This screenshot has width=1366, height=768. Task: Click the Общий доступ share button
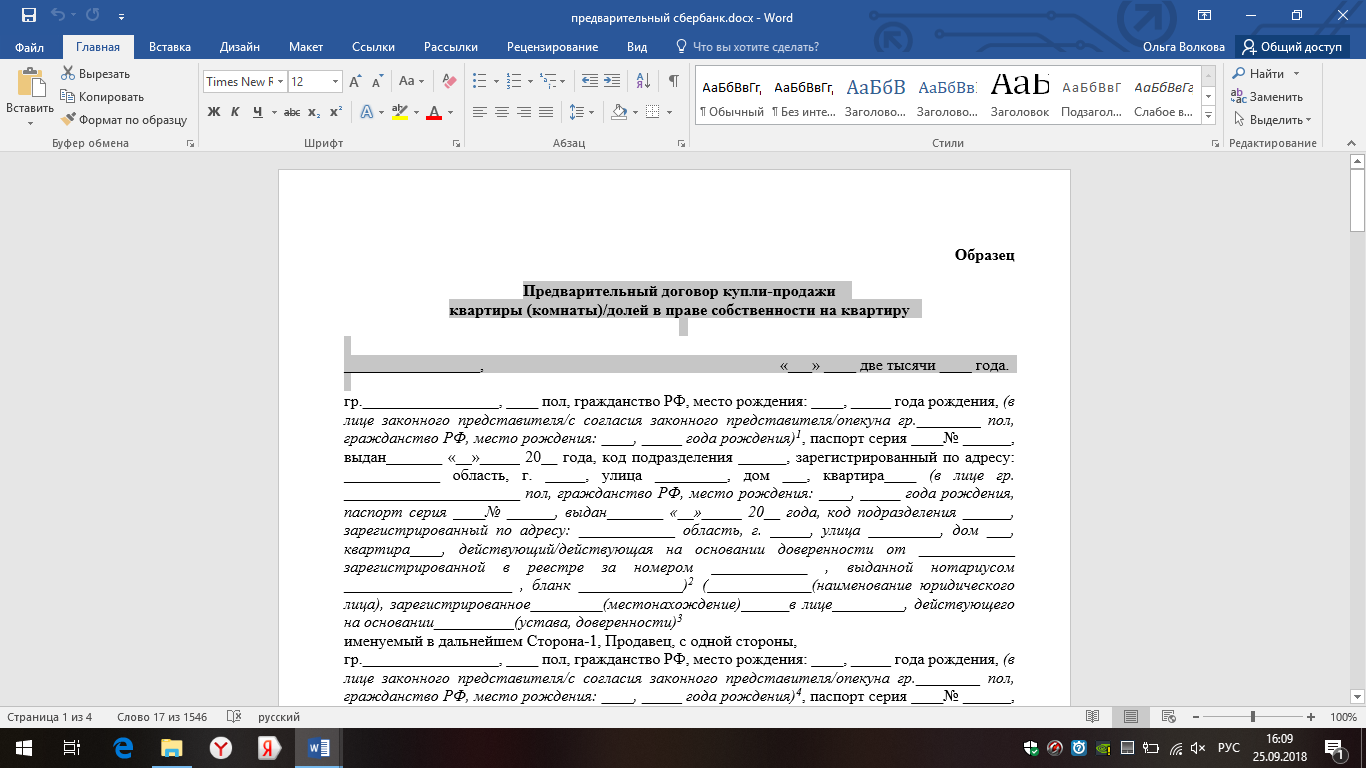pos(1292,47)
